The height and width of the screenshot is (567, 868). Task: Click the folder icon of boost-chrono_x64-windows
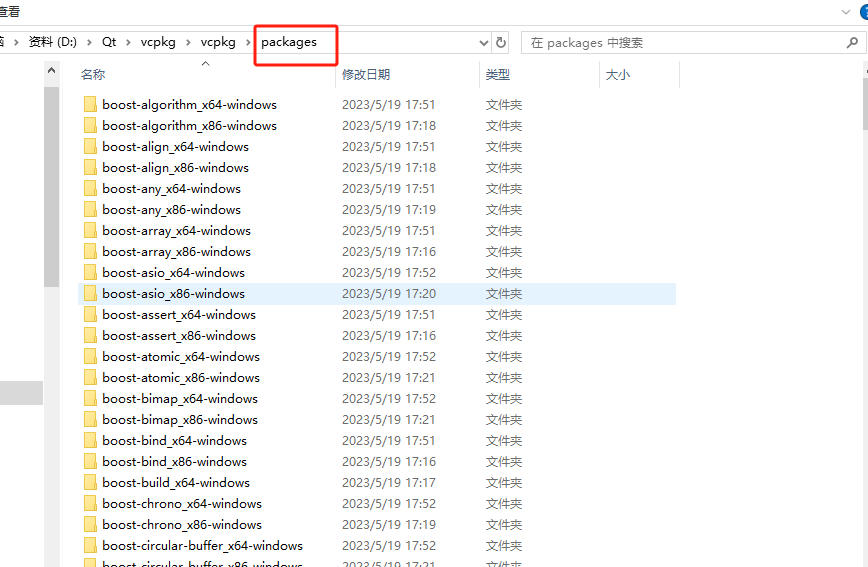click(x=90, y=504)
